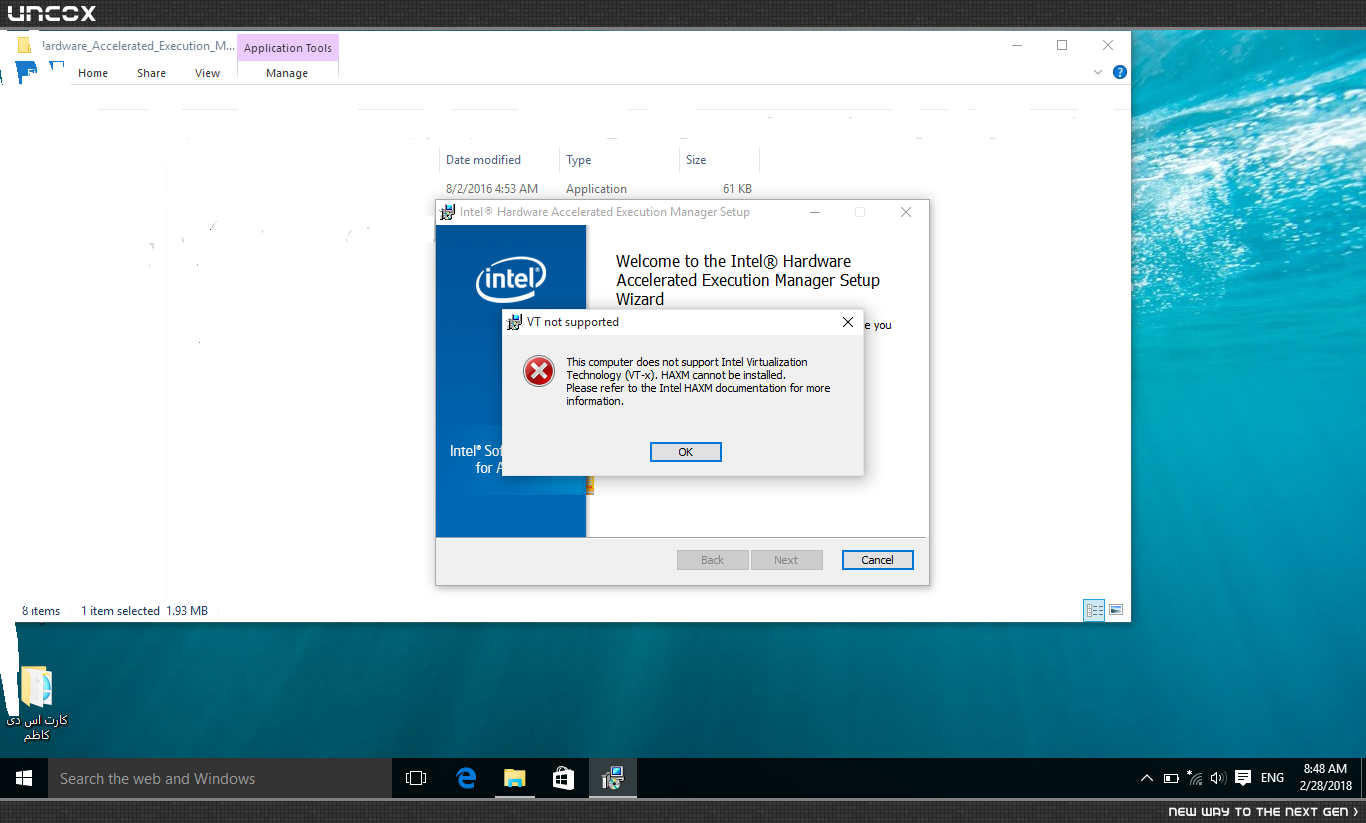The image size is (1366, 823).
Task: Click the "Application" type cell in file list
Action: pyautogui.click(x=596, y=189)
